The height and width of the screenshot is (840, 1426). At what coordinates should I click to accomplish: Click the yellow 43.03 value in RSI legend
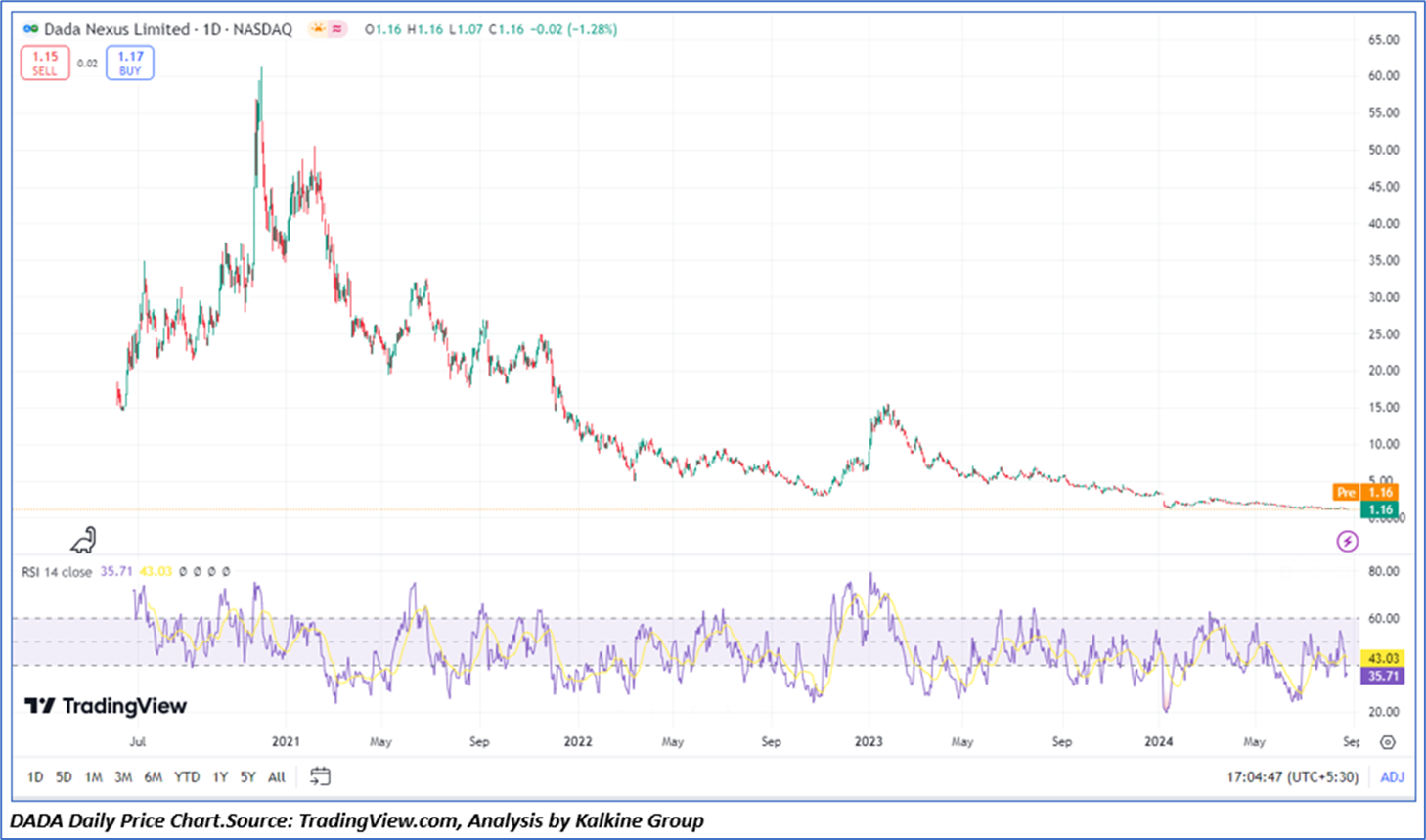click(156, 572)
